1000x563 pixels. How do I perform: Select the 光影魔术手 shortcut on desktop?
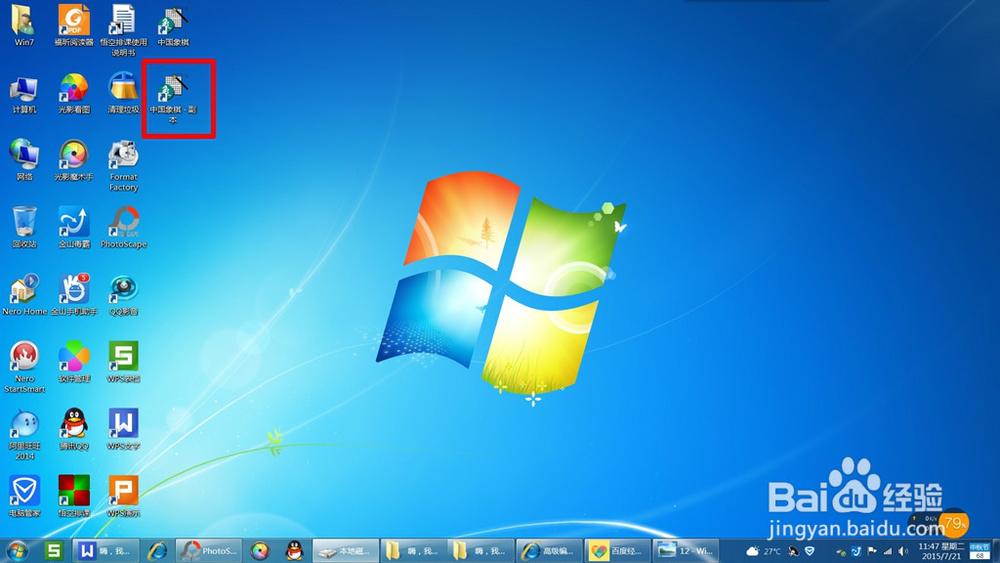[74, 161]
